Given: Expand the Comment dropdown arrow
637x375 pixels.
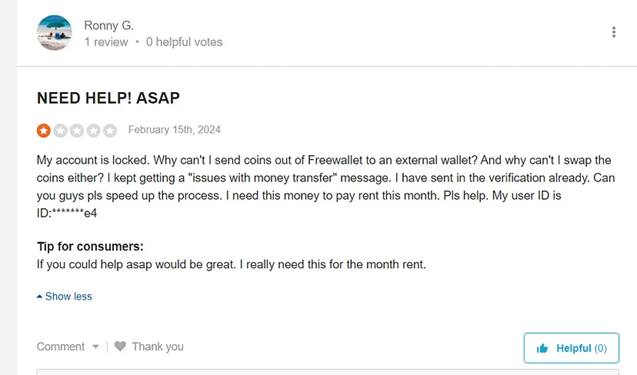Looking at the screenshot, I should 95,347.
